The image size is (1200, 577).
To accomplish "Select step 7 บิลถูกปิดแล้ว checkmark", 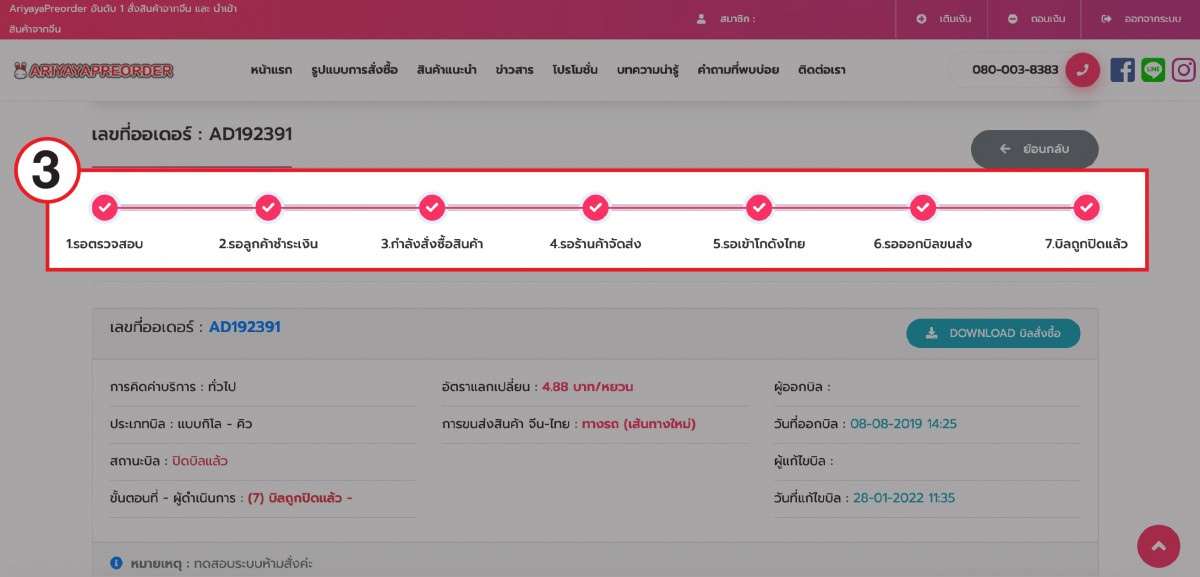I will [x=1086, y=207].
